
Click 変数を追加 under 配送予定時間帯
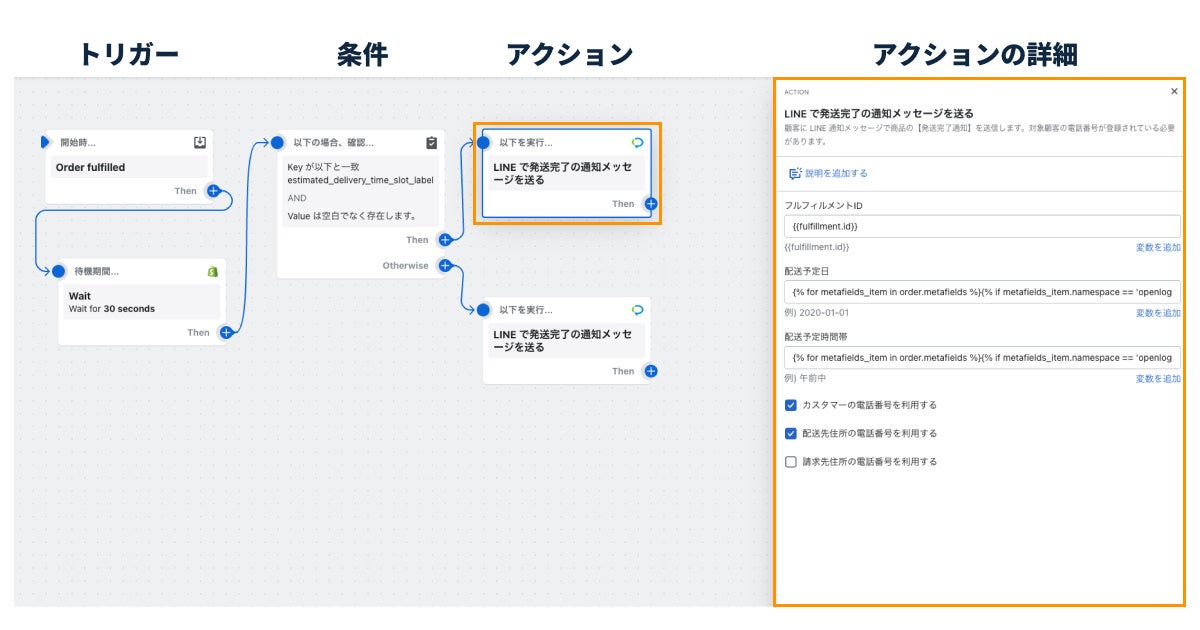(1157, 379)
